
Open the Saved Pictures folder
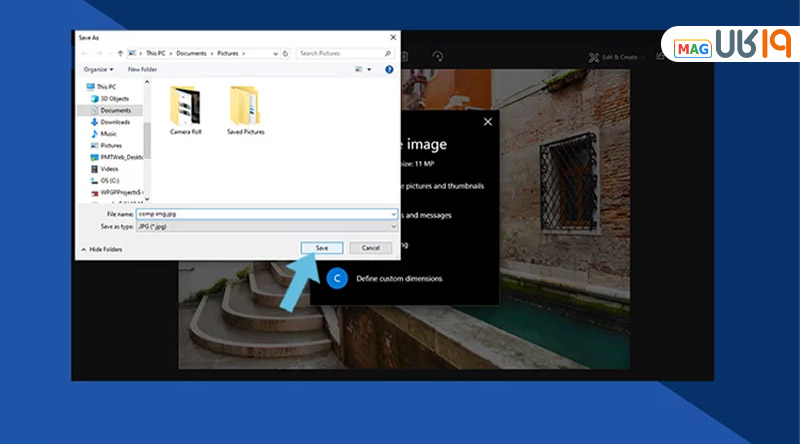(x=245, y=110)
